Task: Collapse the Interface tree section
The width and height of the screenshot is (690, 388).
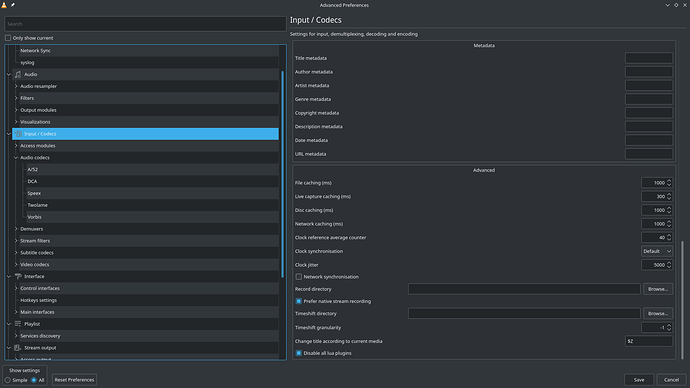Action: (9, 276)
